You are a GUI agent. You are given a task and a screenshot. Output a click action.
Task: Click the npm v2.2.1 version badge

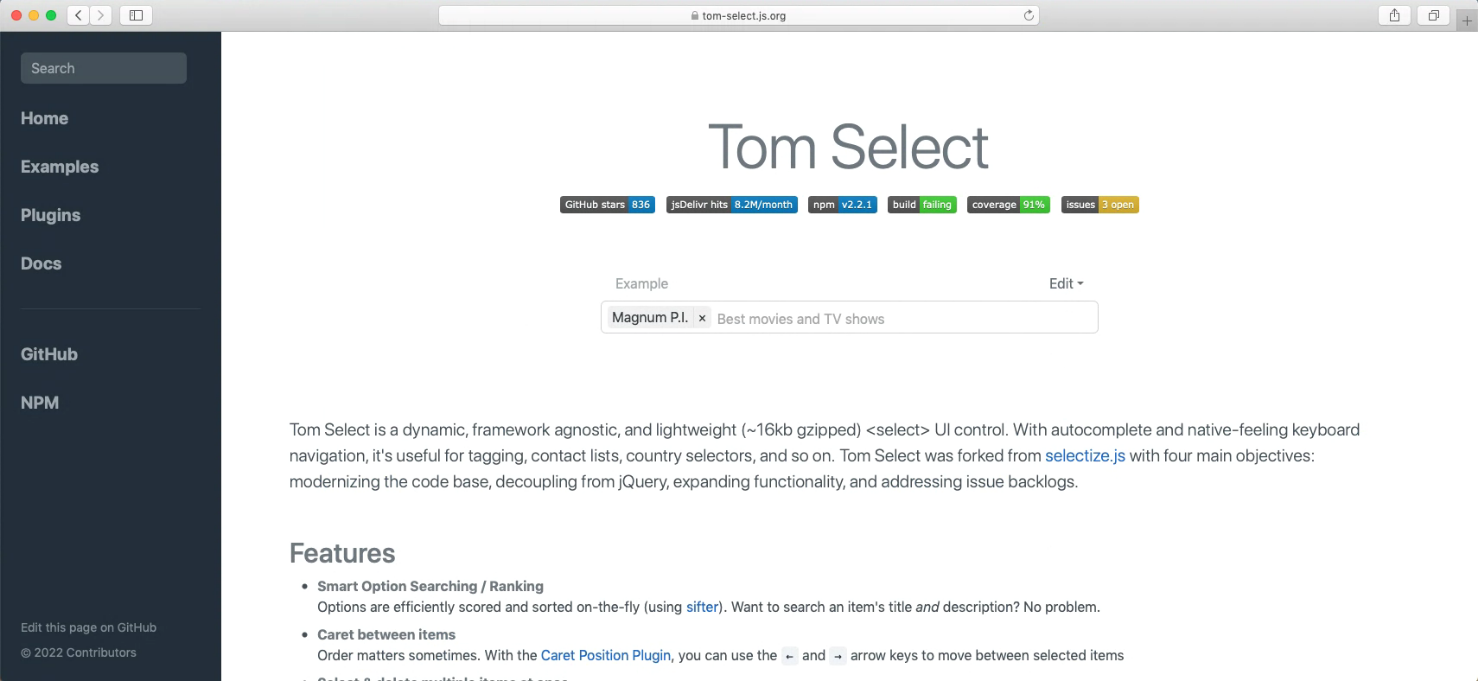842,204
